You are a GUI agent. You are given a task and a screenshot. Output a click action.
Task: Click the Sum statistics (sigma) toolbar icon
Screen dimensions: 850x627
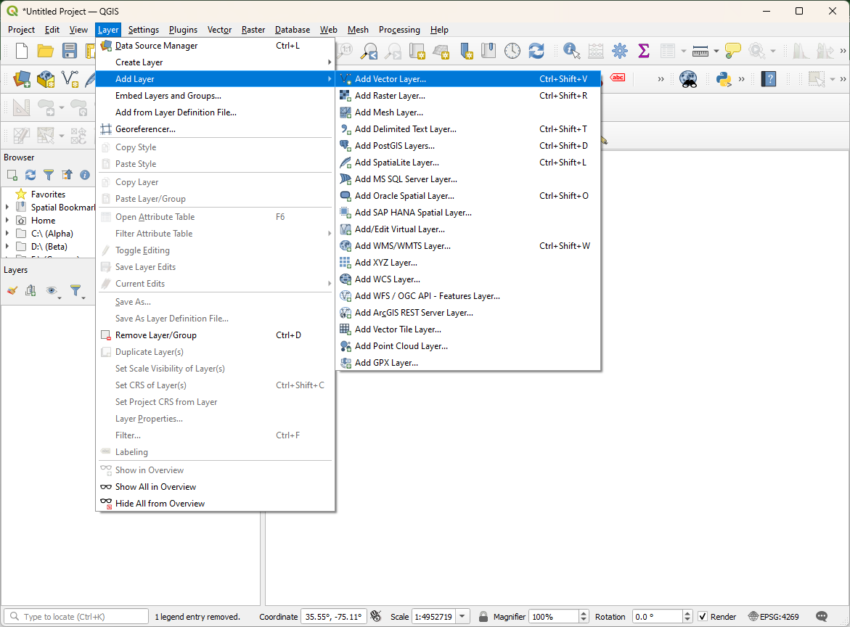click(x=643, y=50)
